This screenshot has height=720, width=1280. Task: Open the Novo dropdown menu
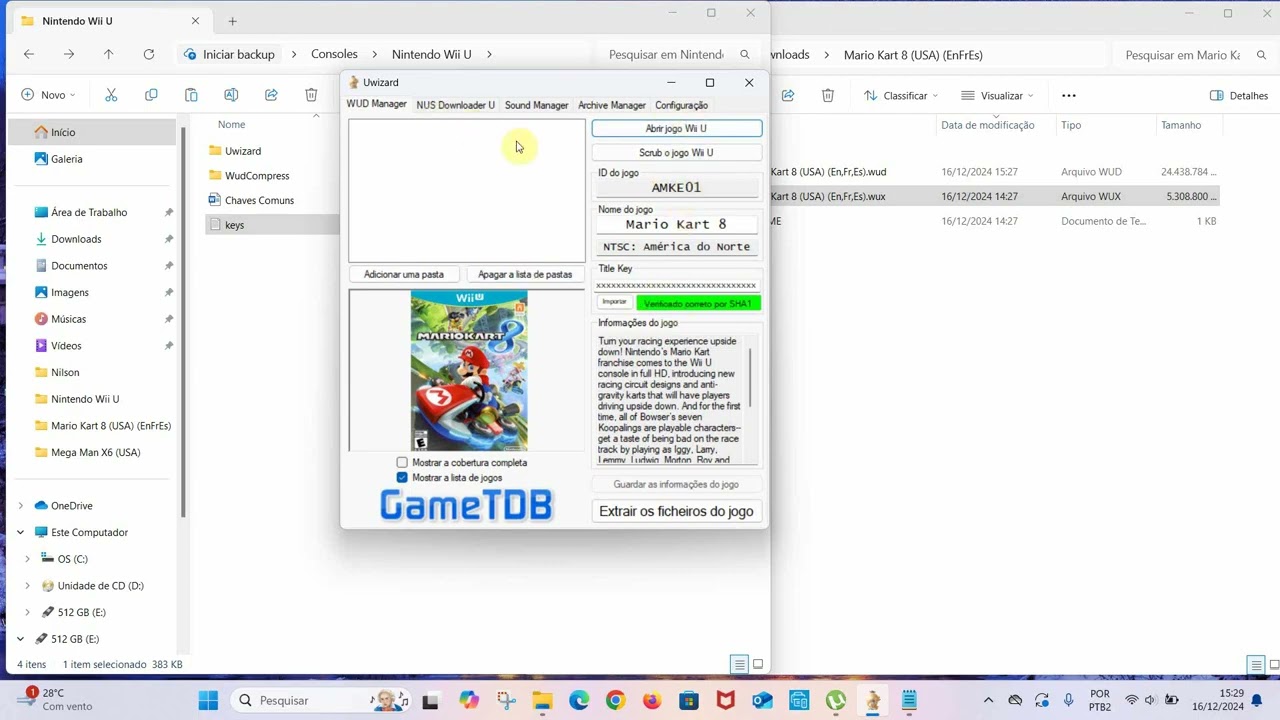pos(49,95)
